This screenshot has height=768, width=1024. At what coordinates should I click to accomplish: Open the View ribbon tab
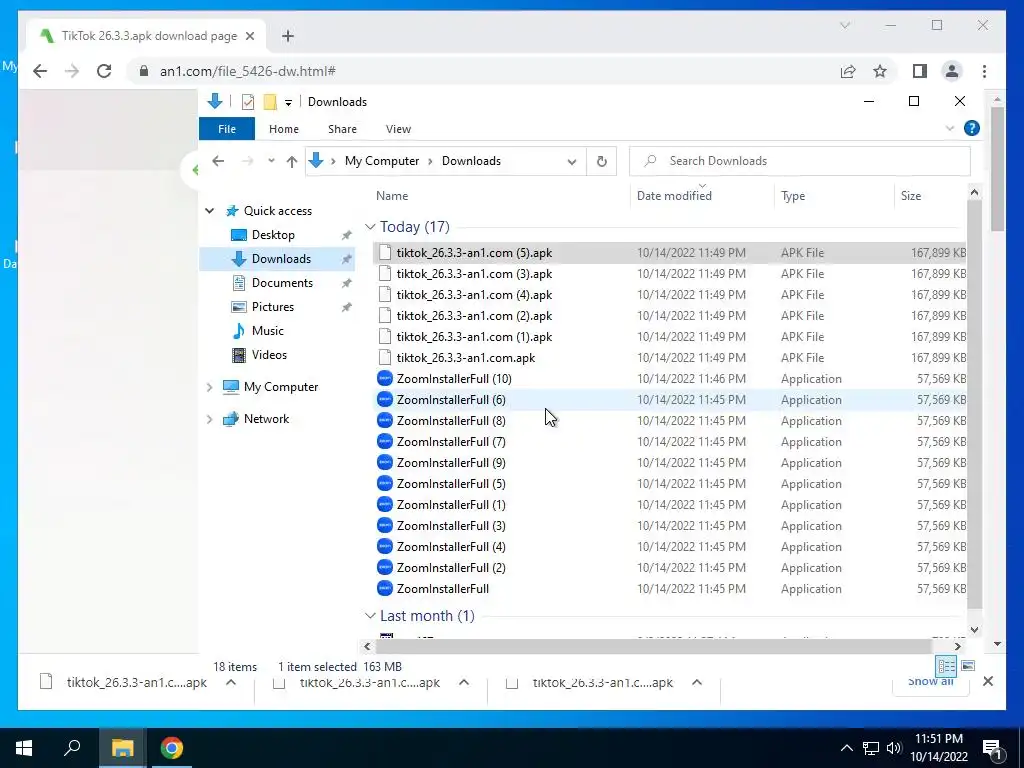pyautogui.click(x=398, y=129)
